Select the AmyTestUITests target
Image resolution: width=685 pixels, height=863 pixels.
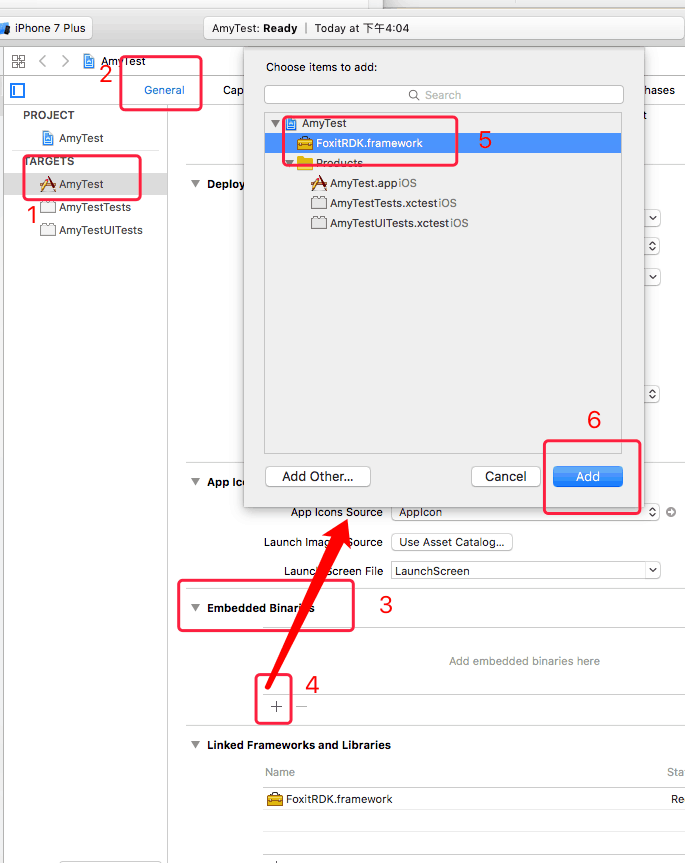coord(91,230)
